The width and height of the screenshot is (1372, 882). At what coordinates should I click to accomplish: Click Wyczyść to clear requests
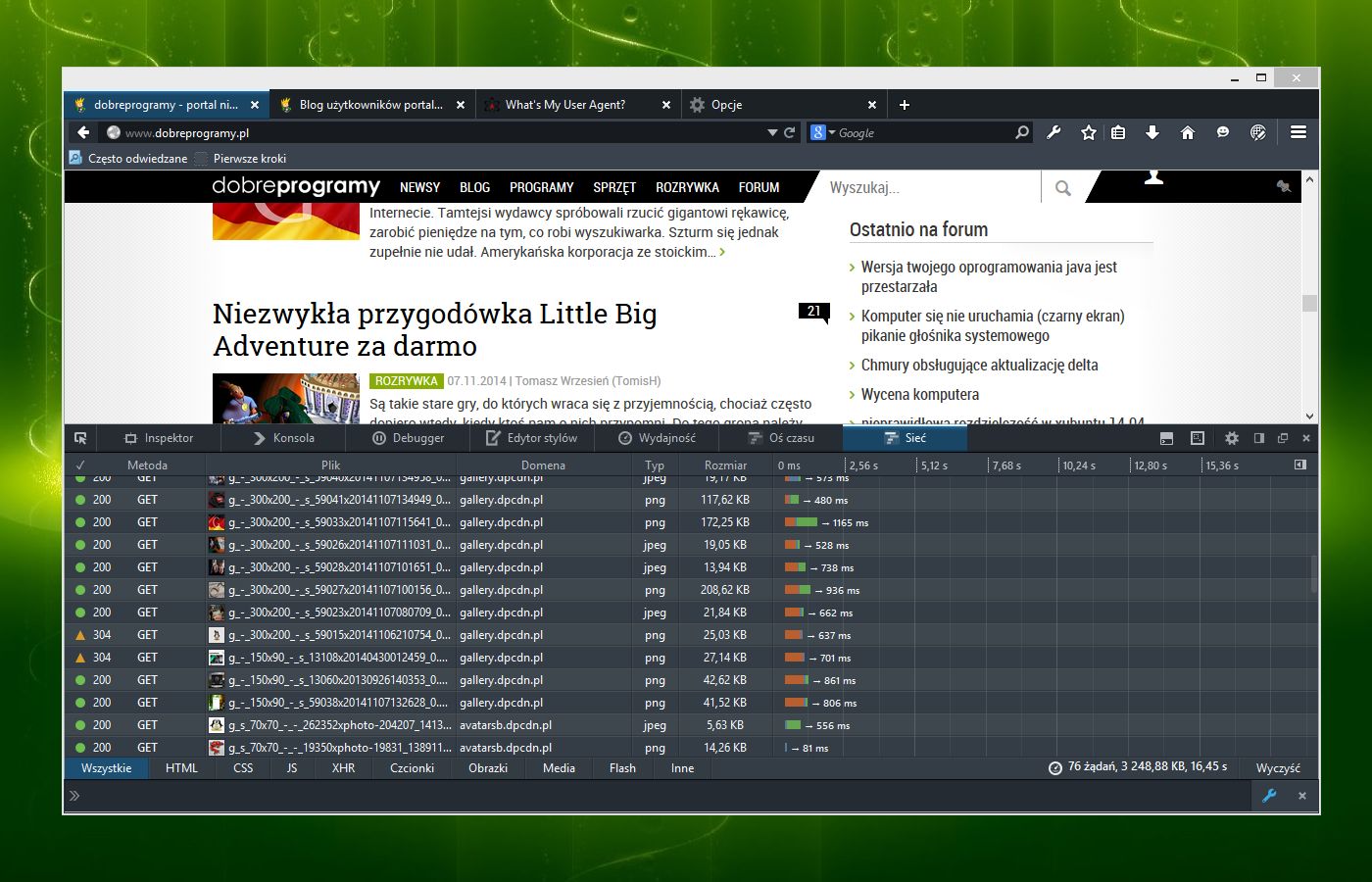coord(1278,768)
